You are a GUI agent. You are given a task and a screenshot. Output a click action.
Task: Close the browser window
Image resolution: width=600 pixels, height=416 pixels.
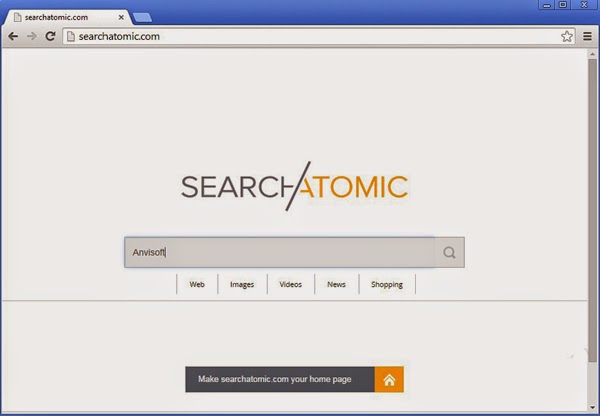coord(585,5)
